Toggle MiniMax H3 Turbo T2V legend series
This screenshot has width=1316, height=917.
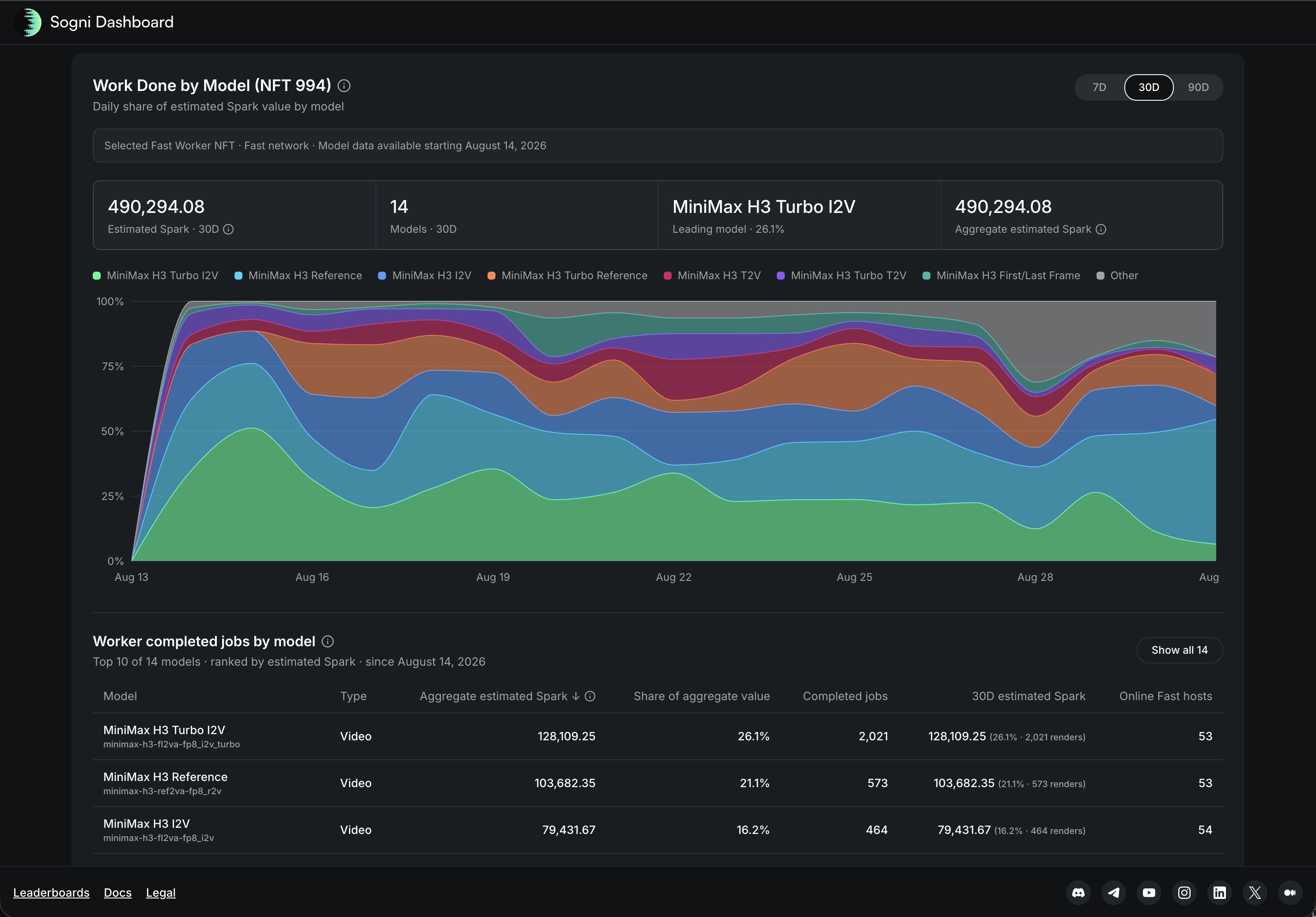[841, 276]
